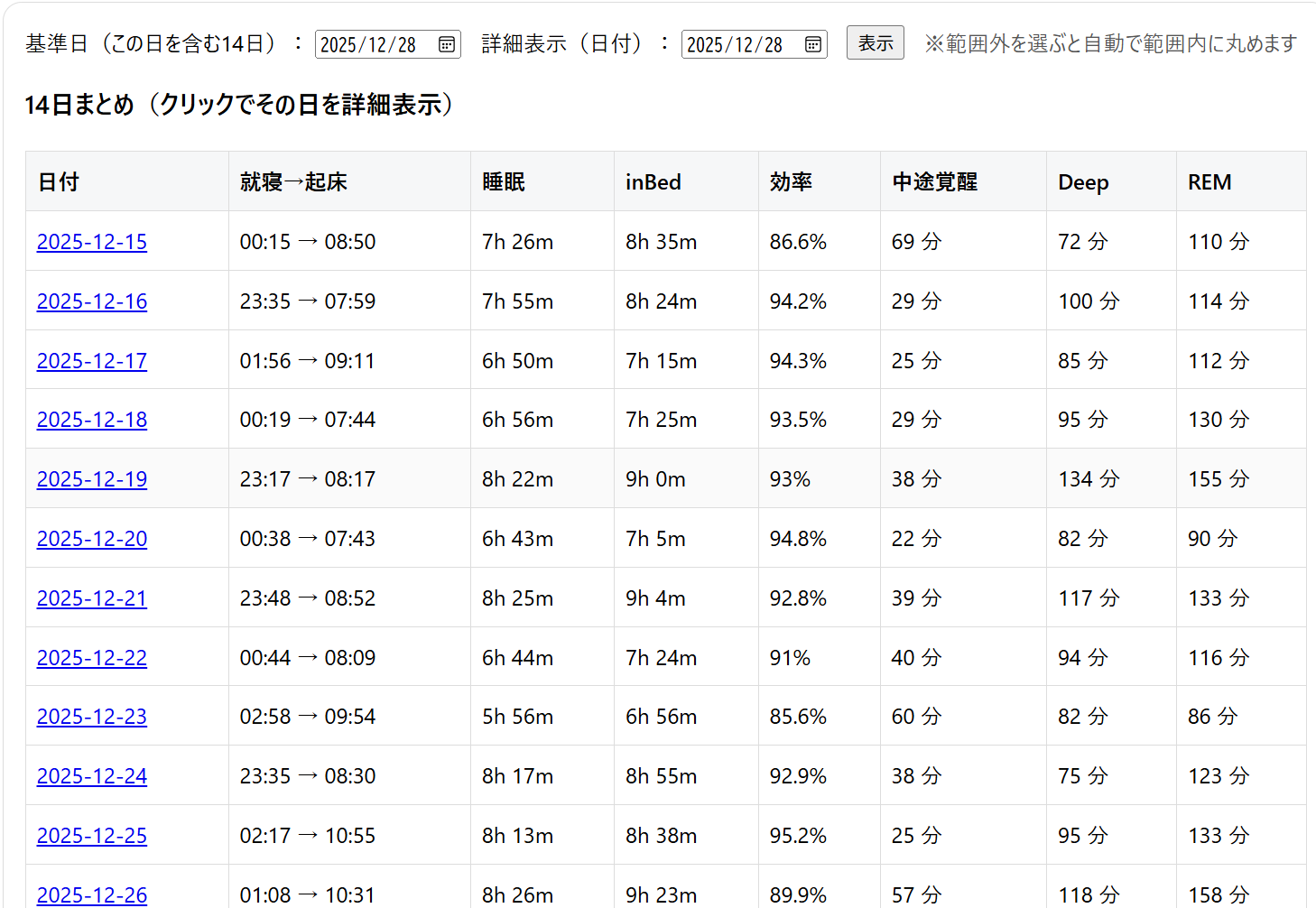Select the 2025-12-17 date link
The height and width of the screenshot is (908, 1316).
(x=92, y=361)
